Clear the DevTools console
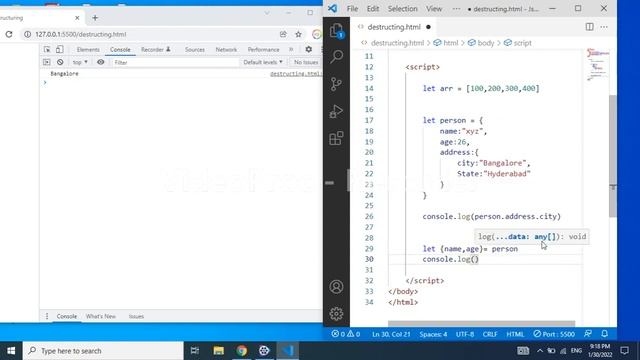The height and width of the screenshot is (360, 640). [60, 62]
